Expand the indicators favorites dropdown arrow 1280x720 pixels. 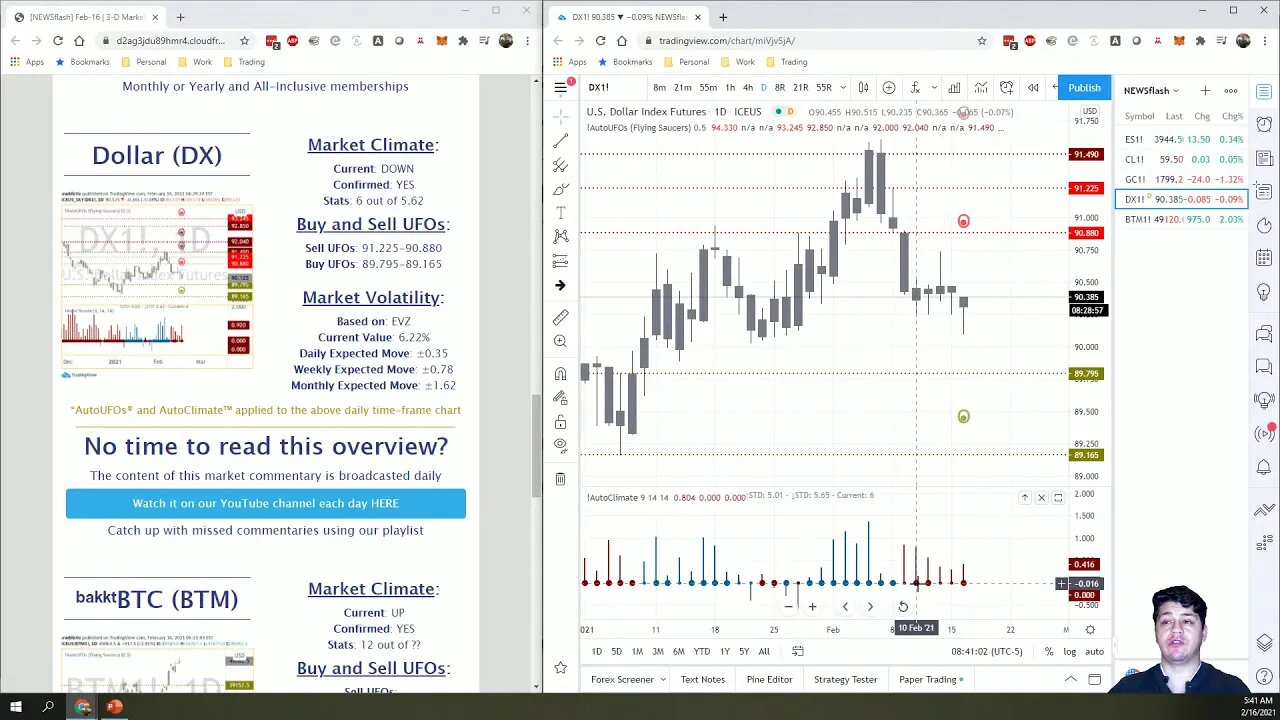click(x=934, y=87)
